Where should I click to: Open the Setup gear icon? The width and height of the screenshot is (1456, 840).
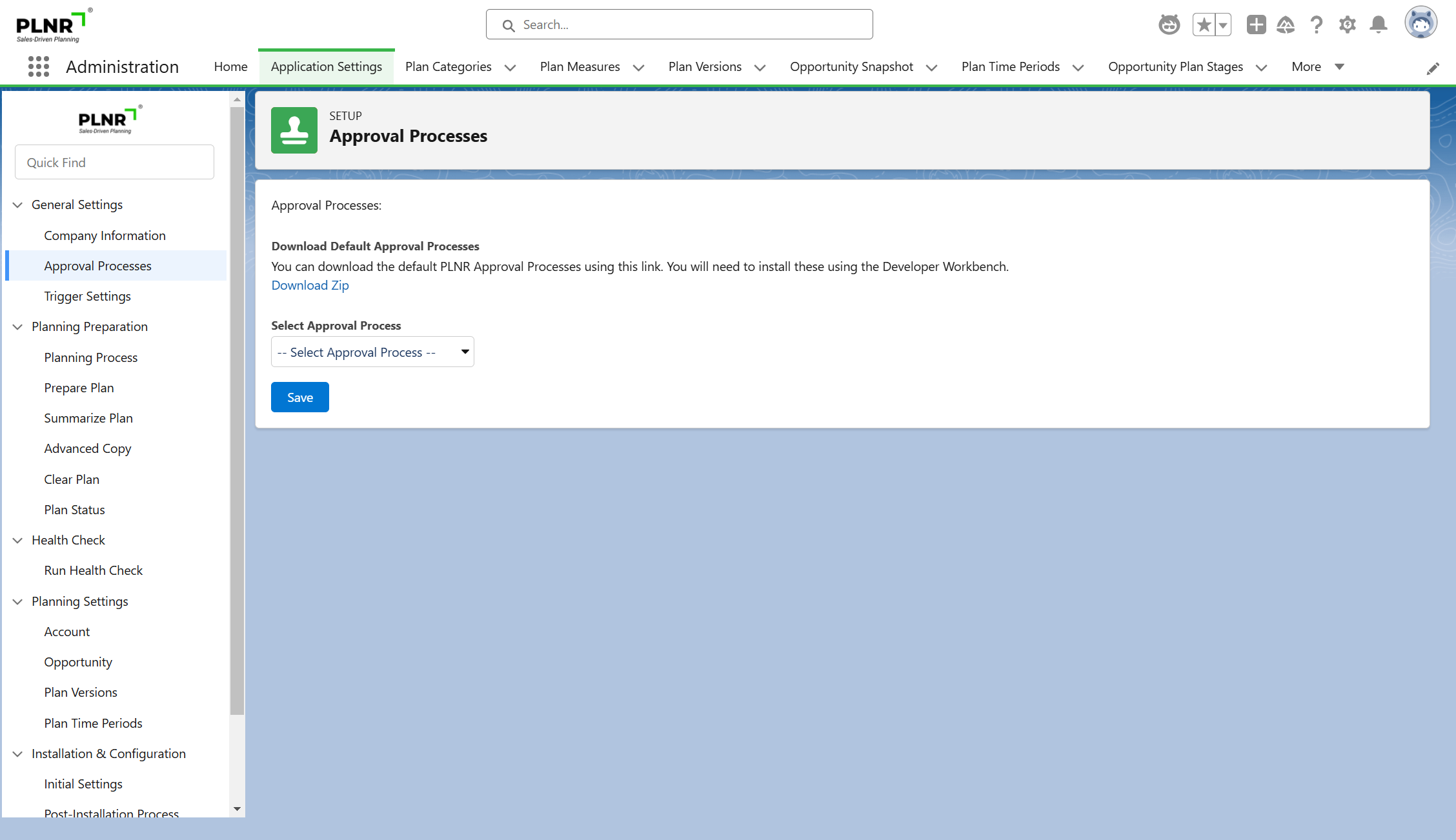point(1348,25)
